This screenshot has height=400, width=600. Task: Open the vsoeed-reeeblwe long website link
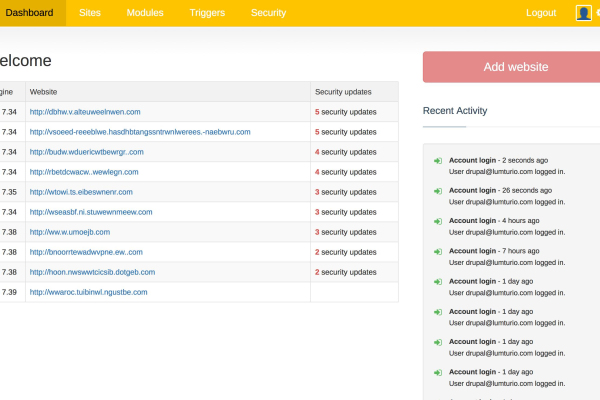pyautogui.click(x=140, y=132)
